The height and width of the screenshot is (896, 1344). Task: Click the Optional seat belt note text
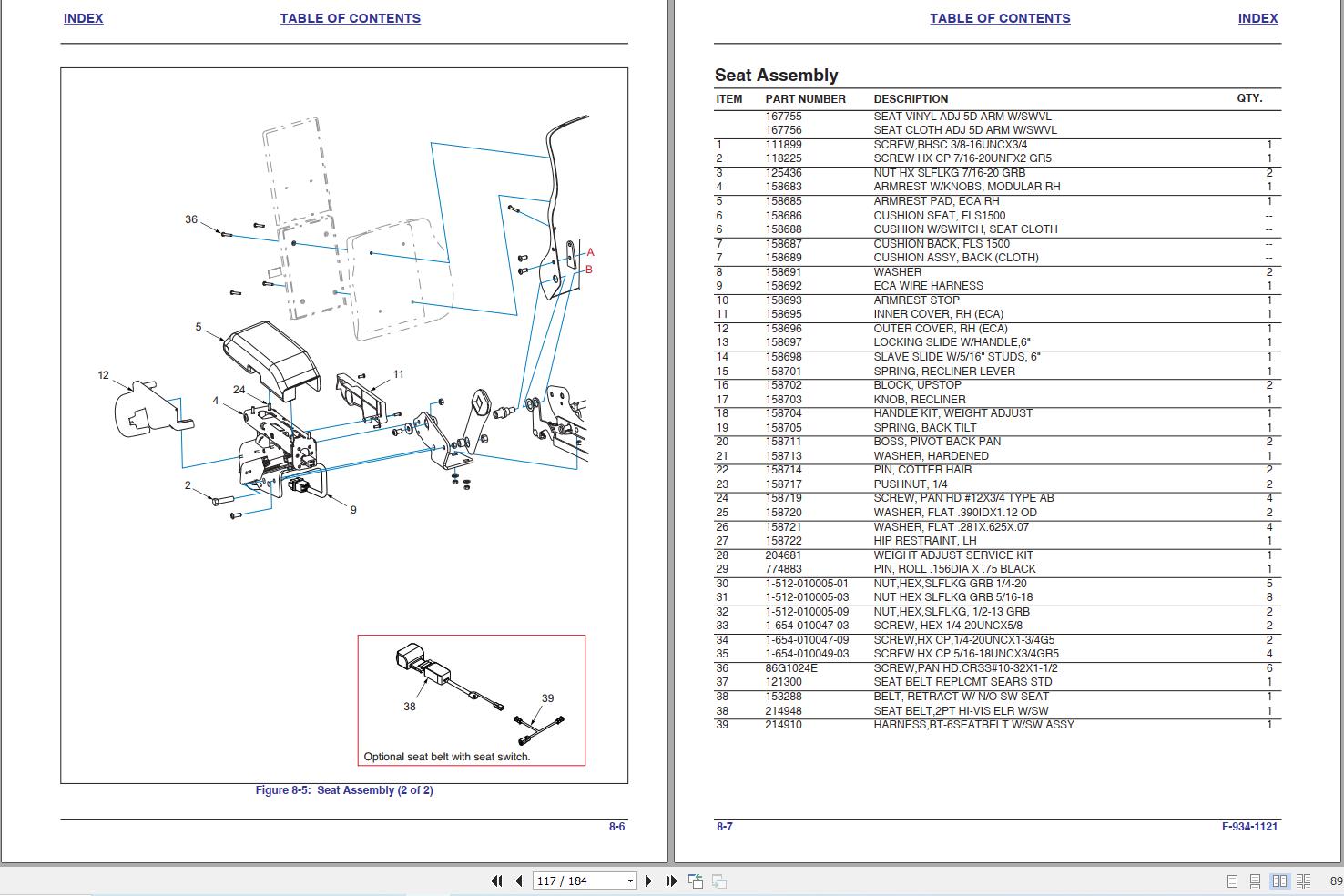446,757
